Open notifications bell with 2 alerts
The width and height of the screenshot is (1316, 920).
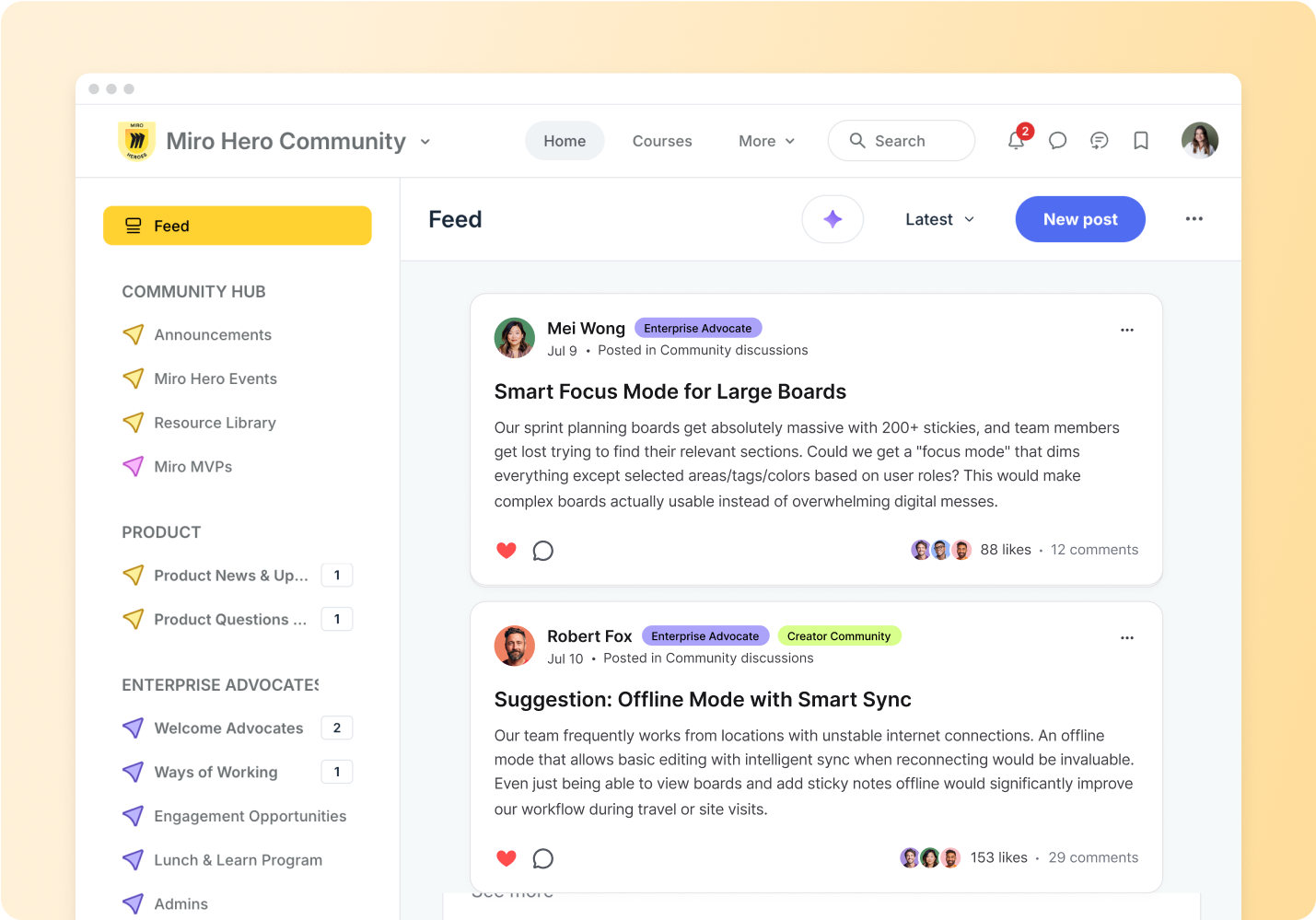pyautogui.click(x=1016, y=141)
